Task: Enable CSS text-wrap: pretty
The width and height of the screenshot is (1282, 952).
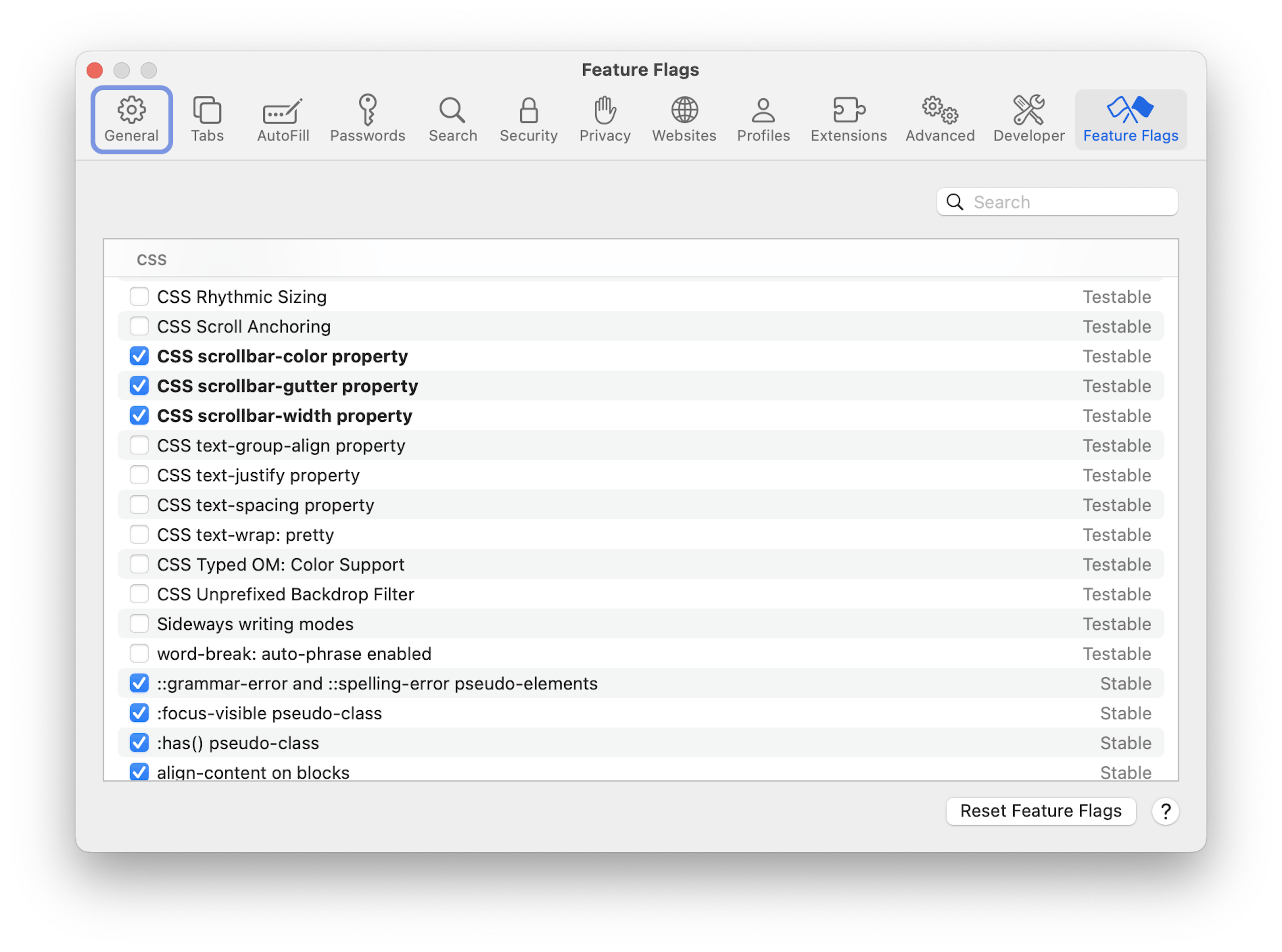Action: click(x=140, y=534)
